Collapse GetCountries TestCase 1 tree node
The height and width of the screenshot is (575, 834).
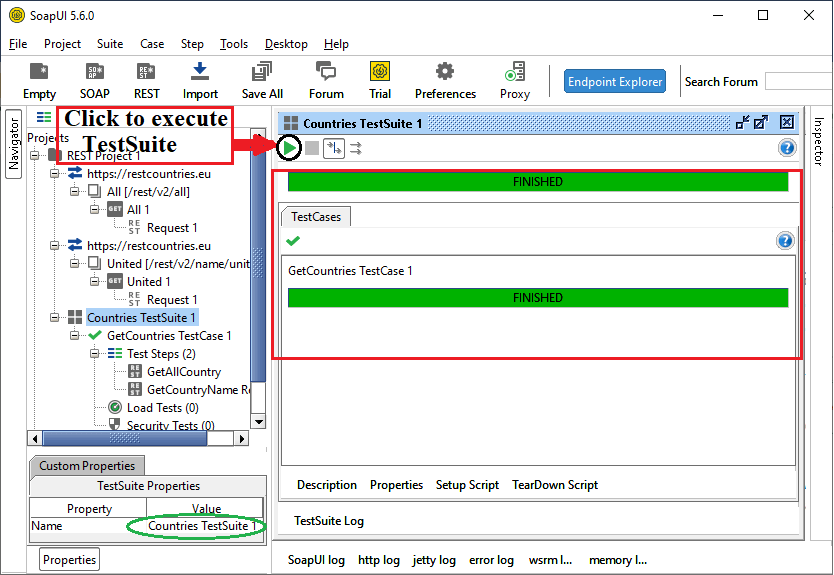click(x=75, y=336)
